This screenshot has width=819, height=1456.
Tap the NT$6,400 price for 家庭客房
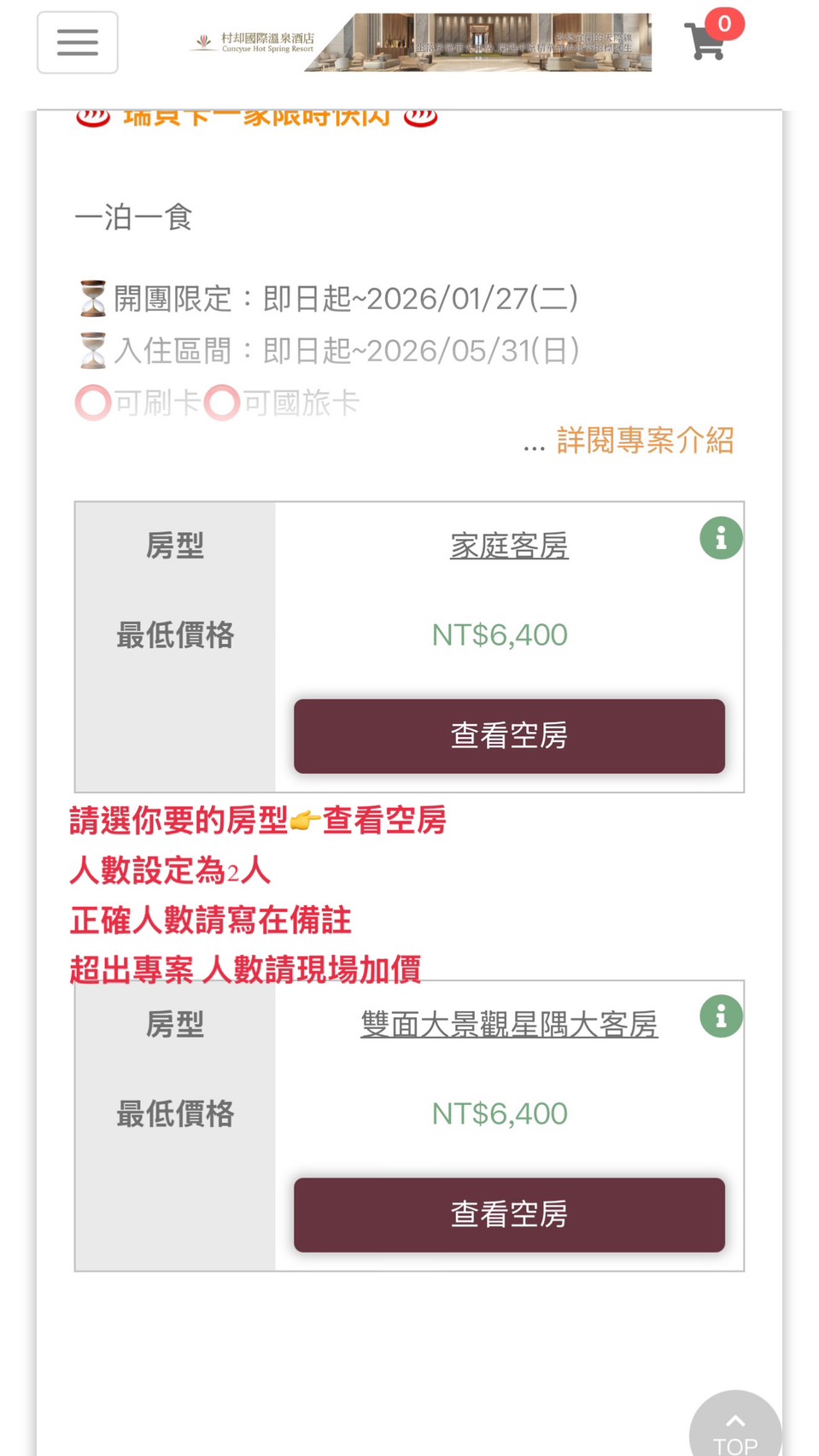pyautogui.click(x=500, y=635)
